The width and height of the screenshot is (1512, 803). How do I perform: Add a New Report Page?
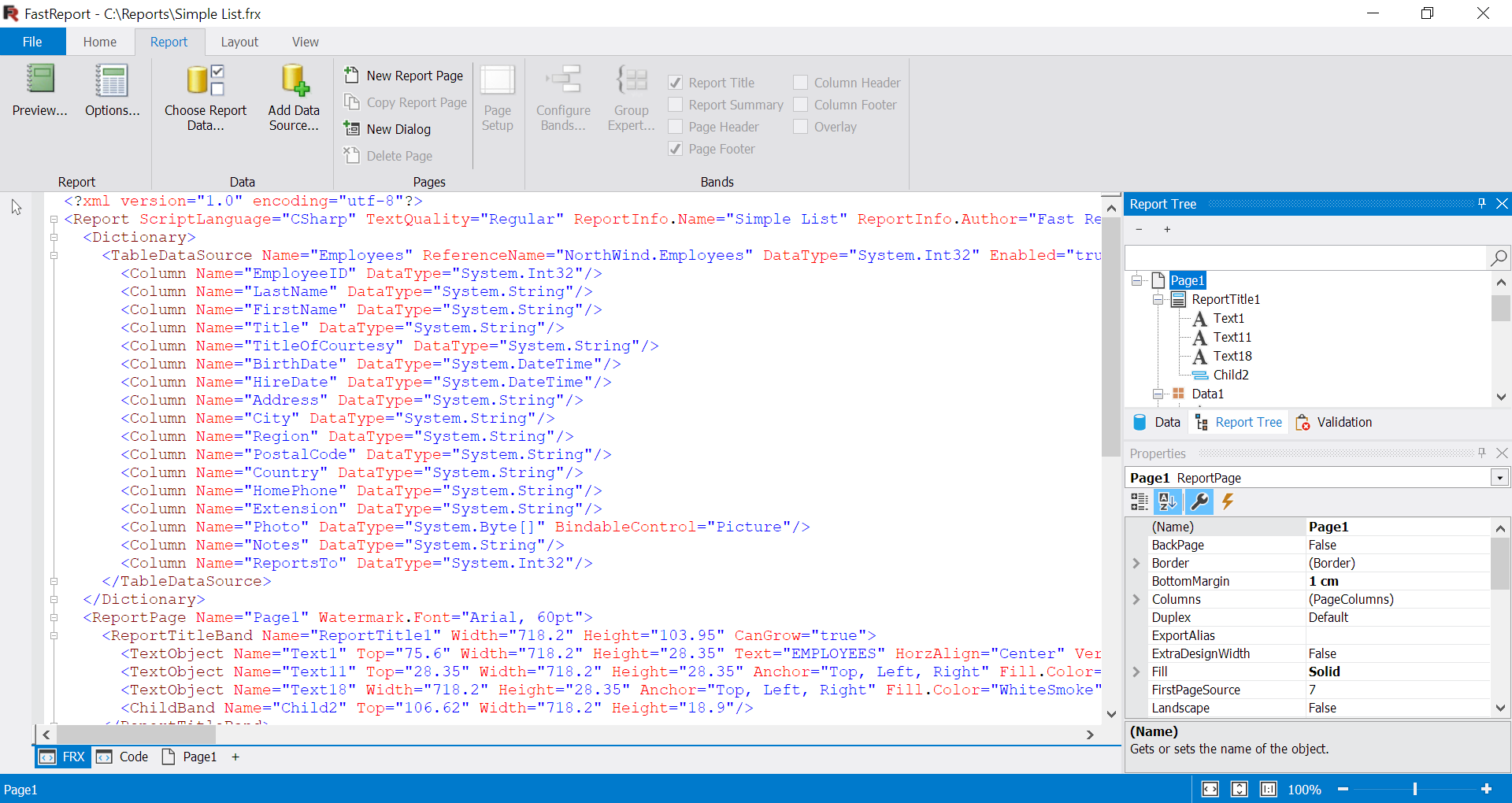pos(404,76)
